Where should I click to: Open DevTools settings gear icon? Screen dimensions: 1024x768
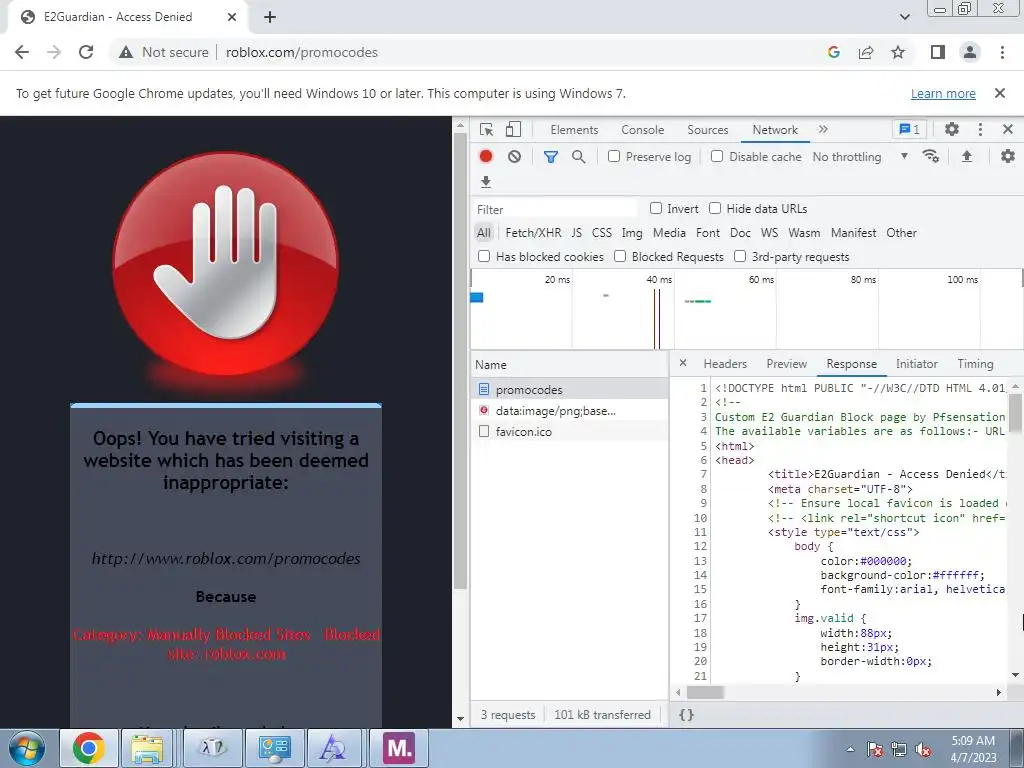pos(952,129)
